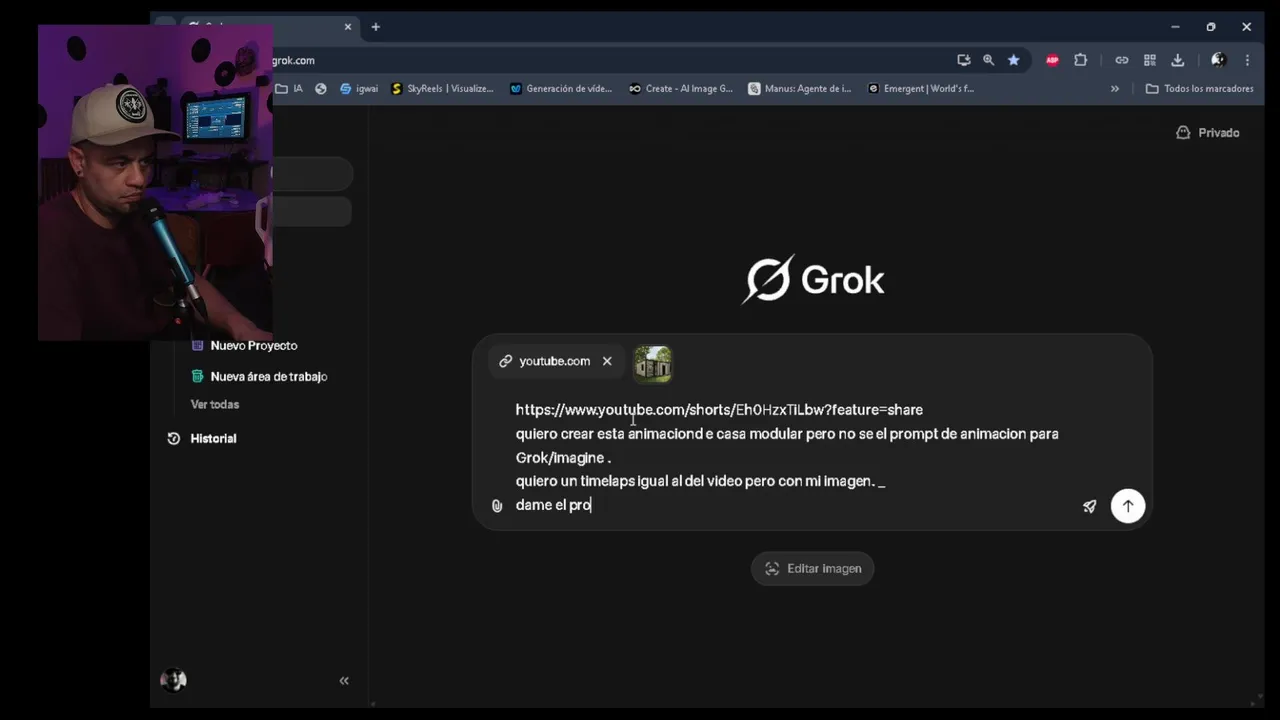
Task: Open the SkyReels bookmark
Action: pyautogui.click(x=442, y=88)
